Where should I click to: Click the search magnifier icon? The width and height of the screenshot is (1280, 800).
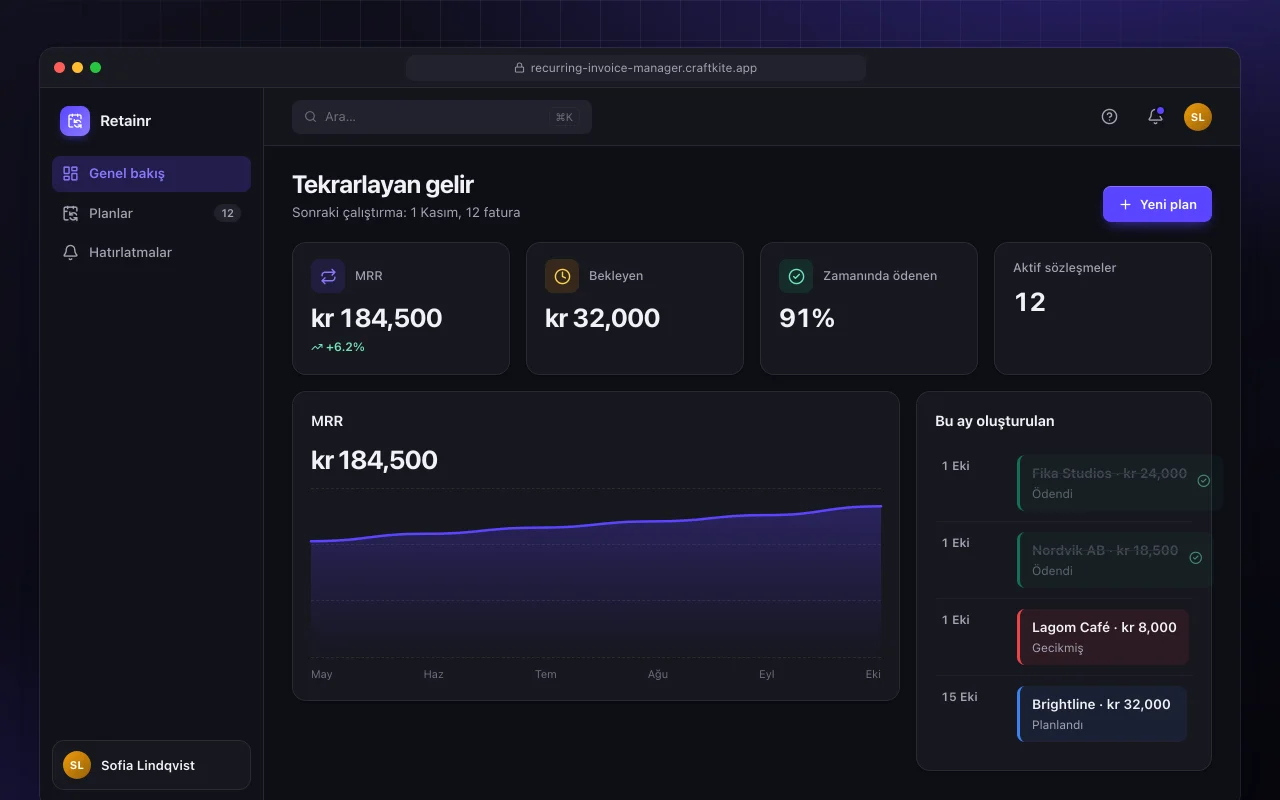coord(311,117)
